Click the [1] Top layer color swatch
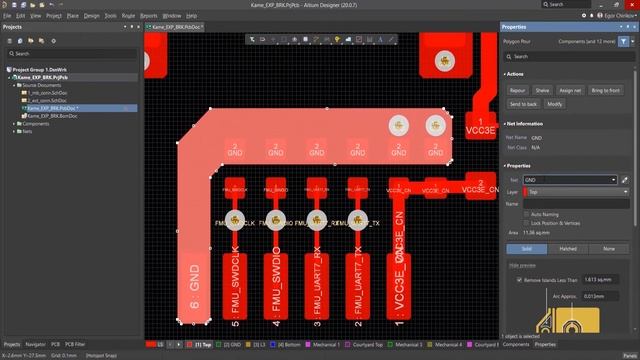 click(x=189, y=345)
